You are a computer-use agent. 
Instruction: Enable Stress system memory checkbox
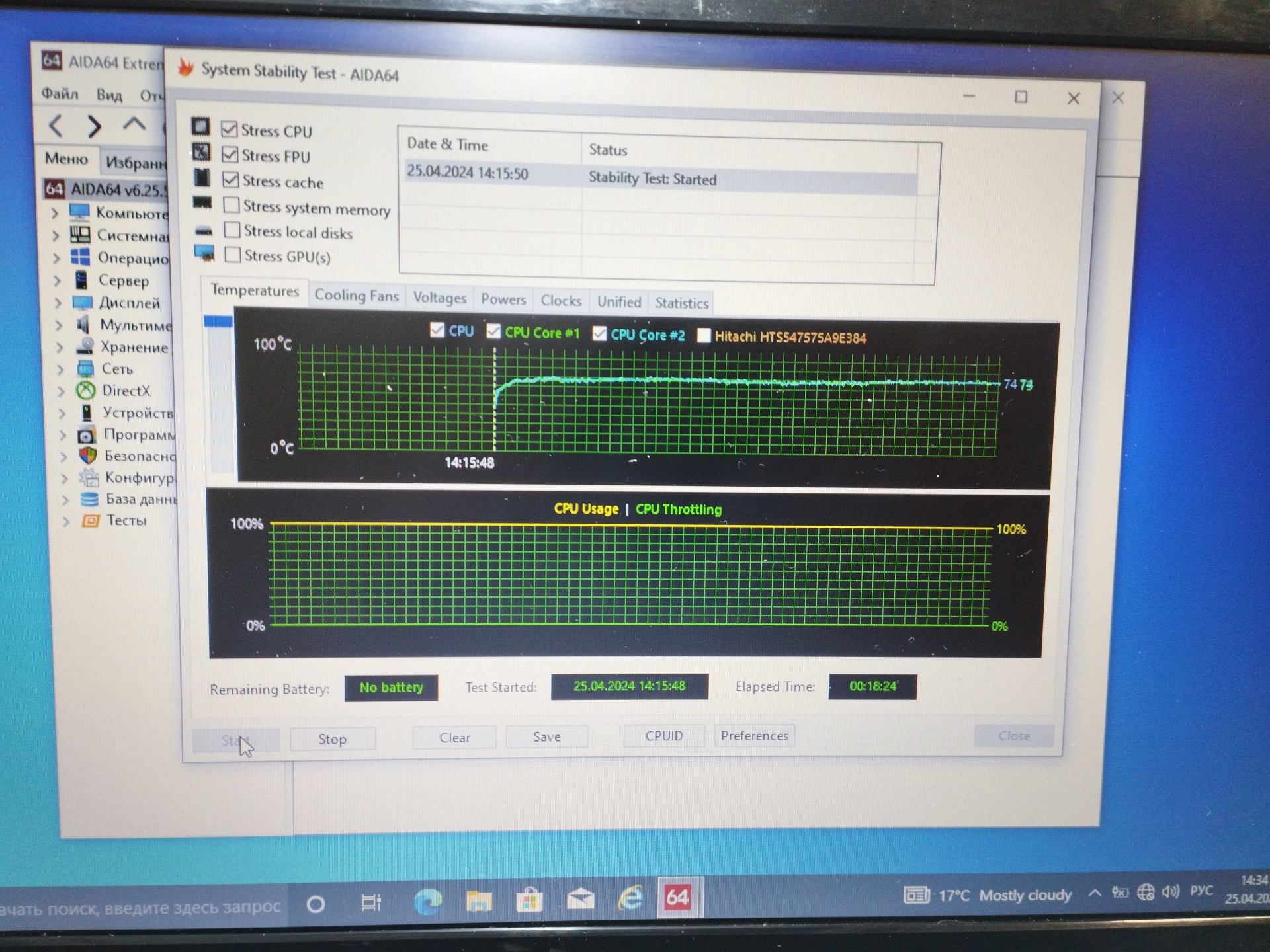pyautogui.click(x=232, y=204)
